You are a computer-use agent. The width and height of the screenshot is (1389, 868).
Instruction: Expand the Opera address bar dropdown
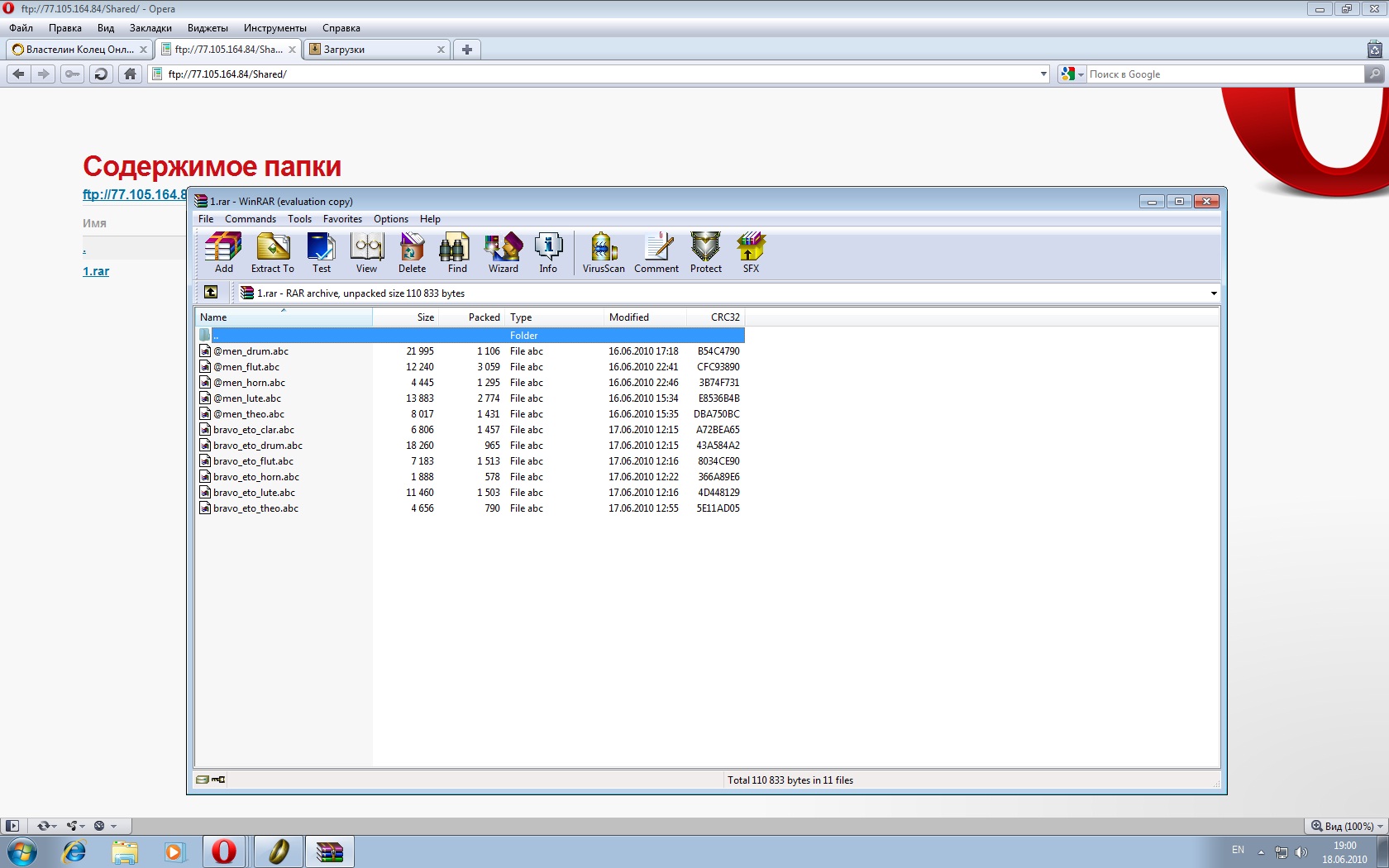coord(1043,74)
